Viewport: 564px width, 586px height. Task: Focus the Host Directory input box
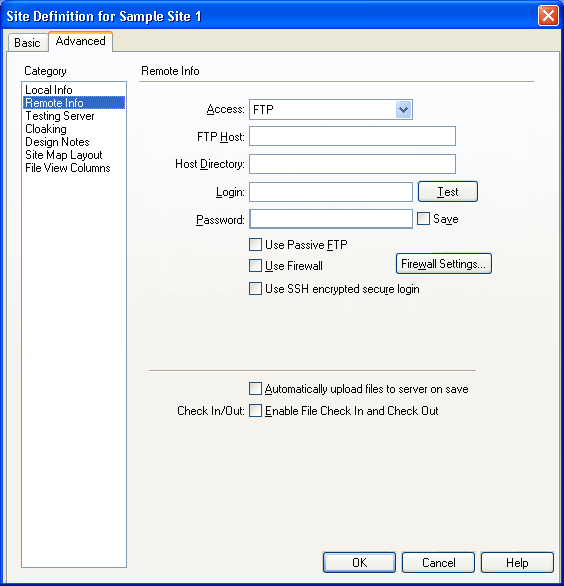352,164
